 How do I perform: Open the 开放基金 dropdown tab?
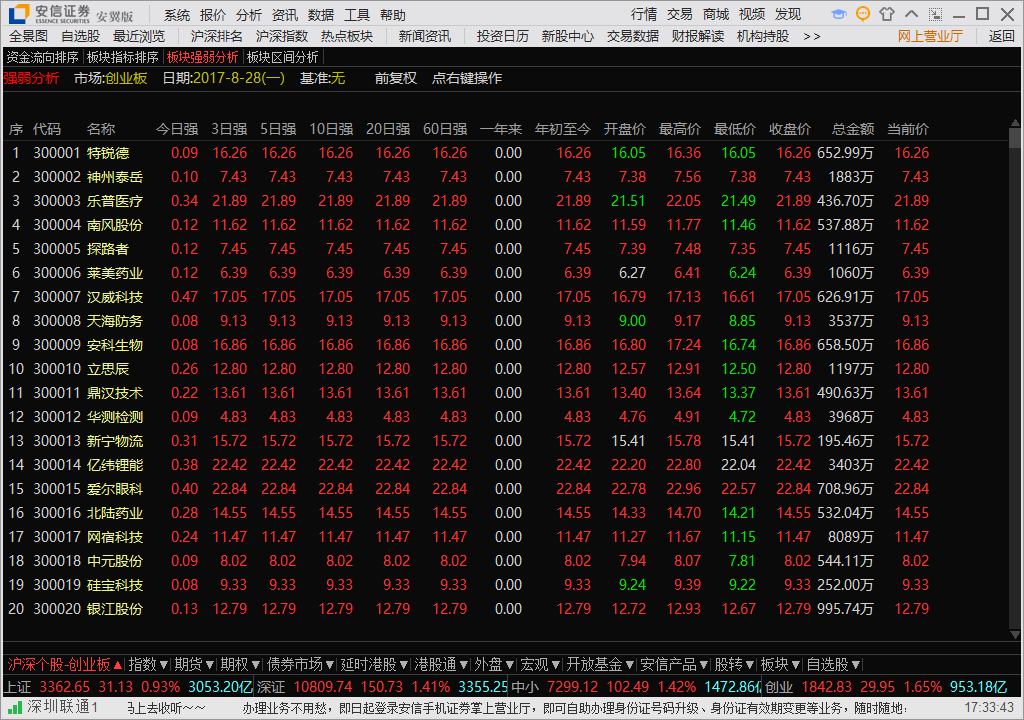(600, 664)
